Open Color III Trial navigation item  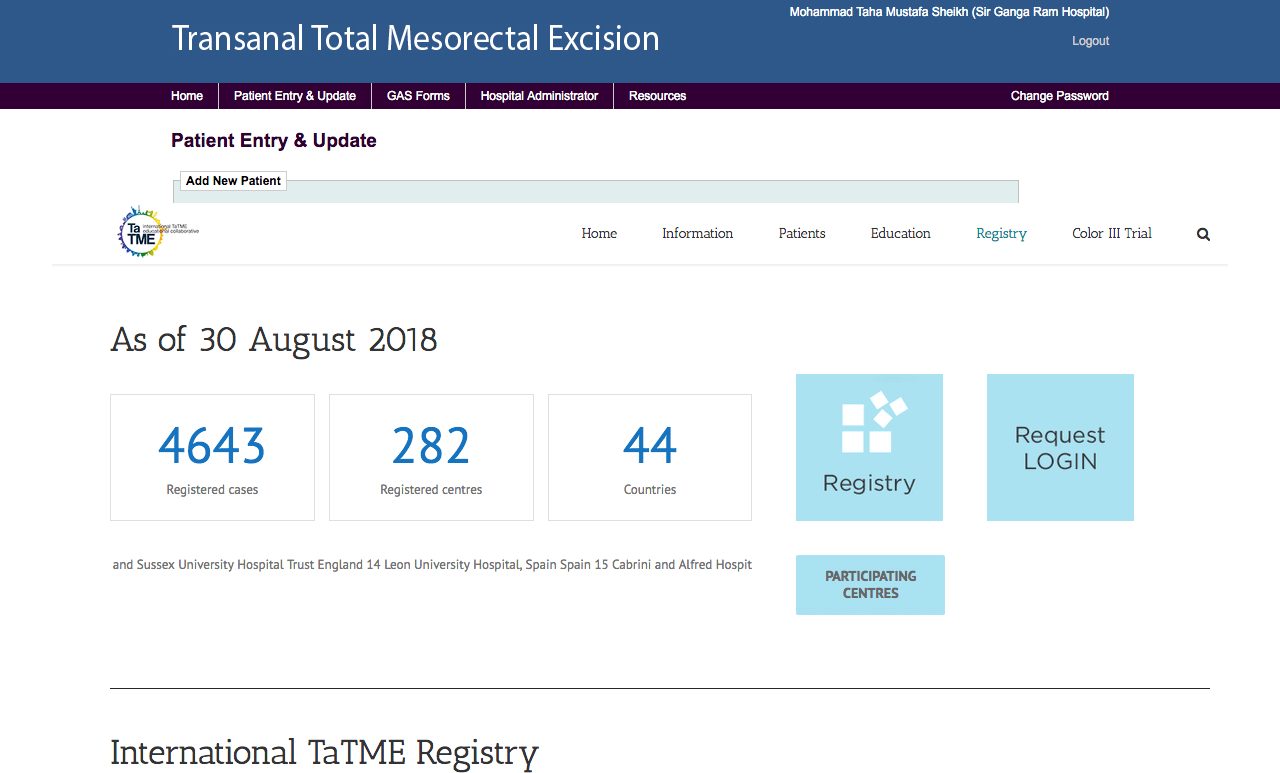point(1112,233)
